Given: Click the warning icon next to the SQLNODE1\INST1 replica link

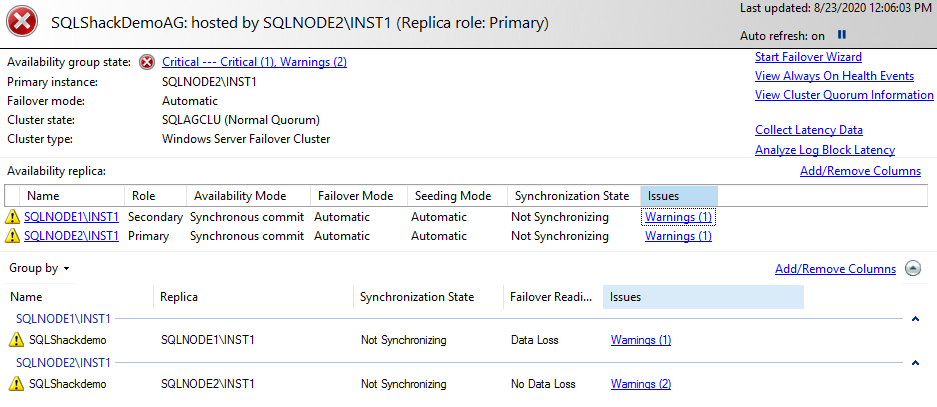Looking at the screenshot, I should point(13,216).
